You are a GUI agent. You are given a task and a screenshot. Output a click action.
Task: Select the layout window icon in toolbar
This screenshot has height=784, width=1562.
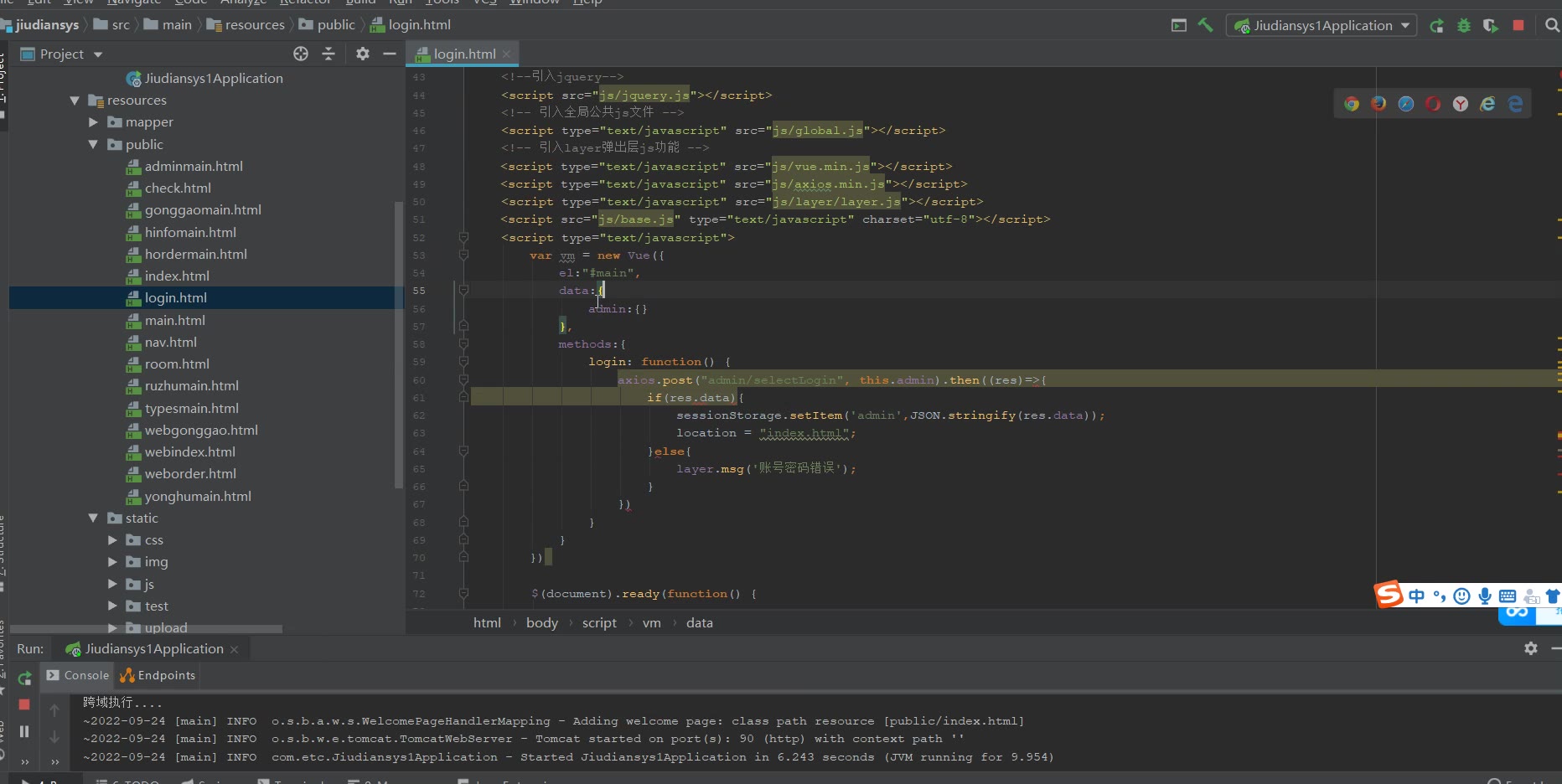[1179, 25]
